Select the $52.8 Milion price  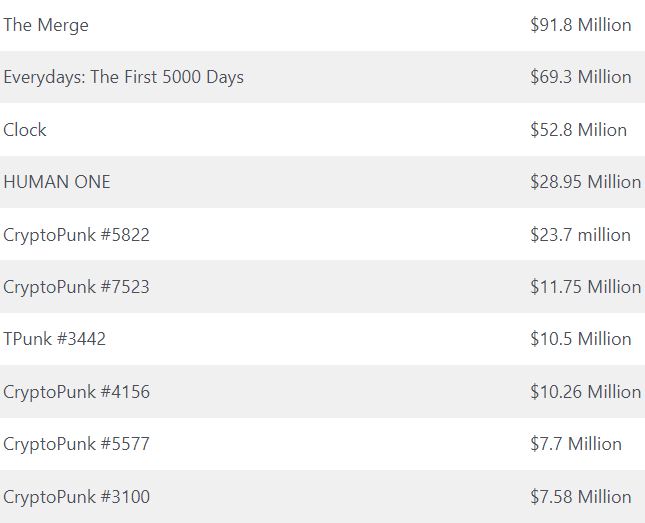click(578, 130)
